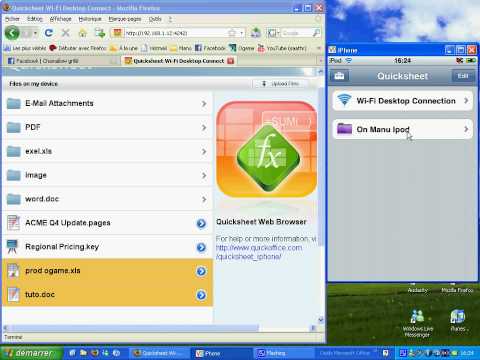
Task: Select the prod ogame.xls file
Action: pyautogui.click(x=107, y=271)
